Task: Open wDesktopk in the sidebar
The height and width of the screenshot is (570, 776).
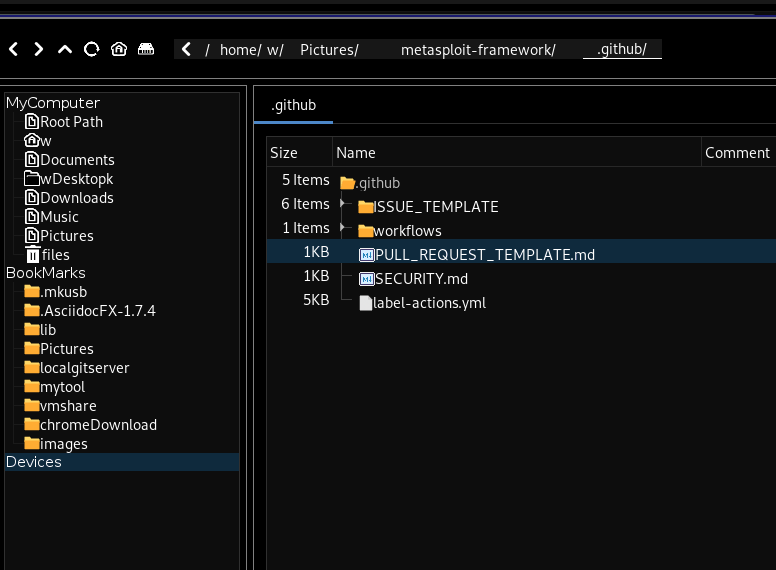Action: 76,179
